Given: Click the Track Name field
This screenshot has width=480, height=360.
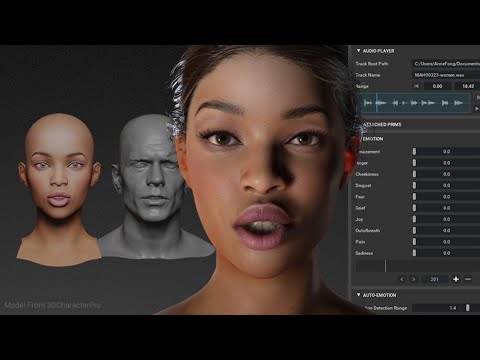Looking at the screenshot, I should click(x=446, y=75).
